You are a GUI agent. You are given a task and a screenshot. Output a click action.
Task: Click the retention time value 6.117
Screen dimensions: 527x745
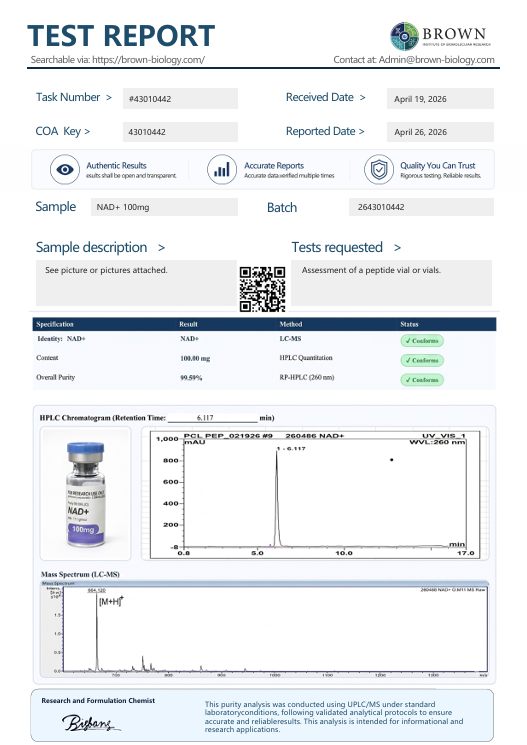(x=205, y=418)
